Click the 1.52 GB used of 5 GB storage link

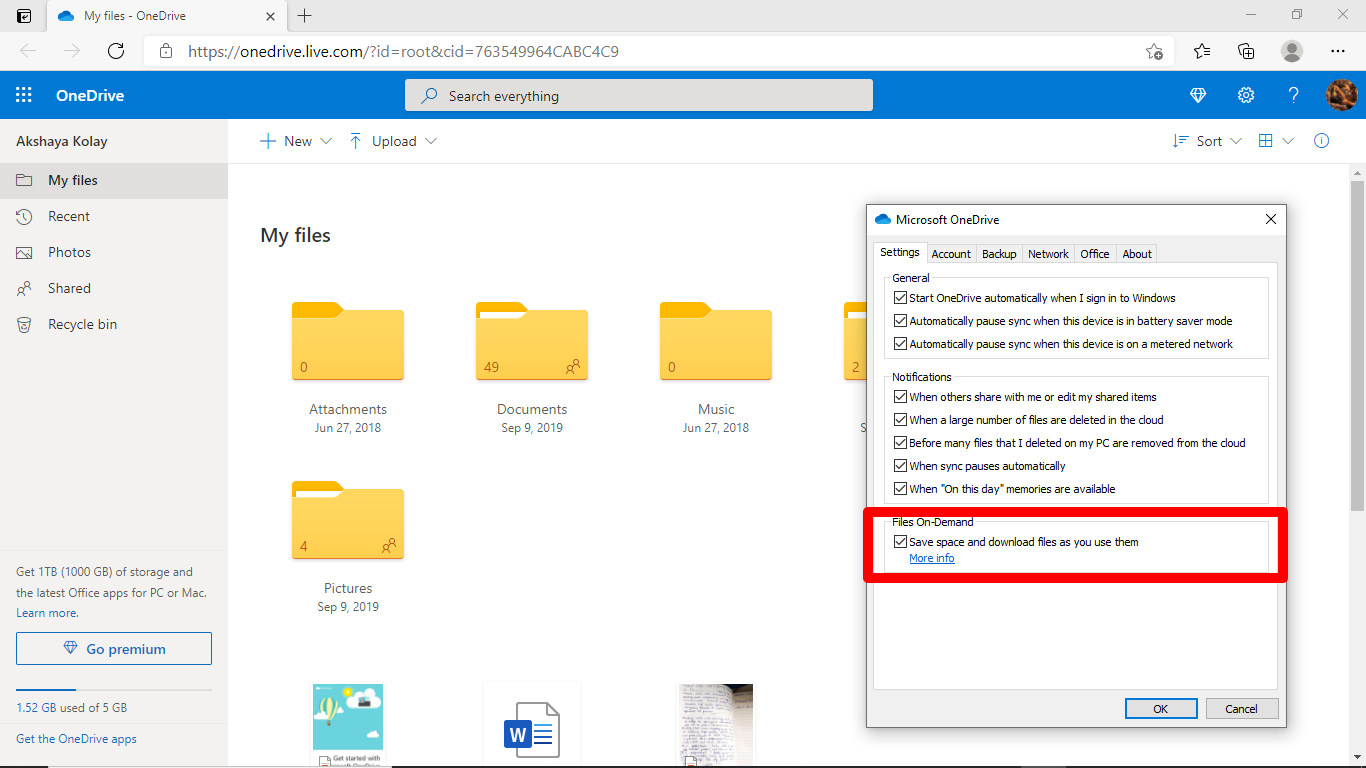pyautogui.click(x=71, y=707)
